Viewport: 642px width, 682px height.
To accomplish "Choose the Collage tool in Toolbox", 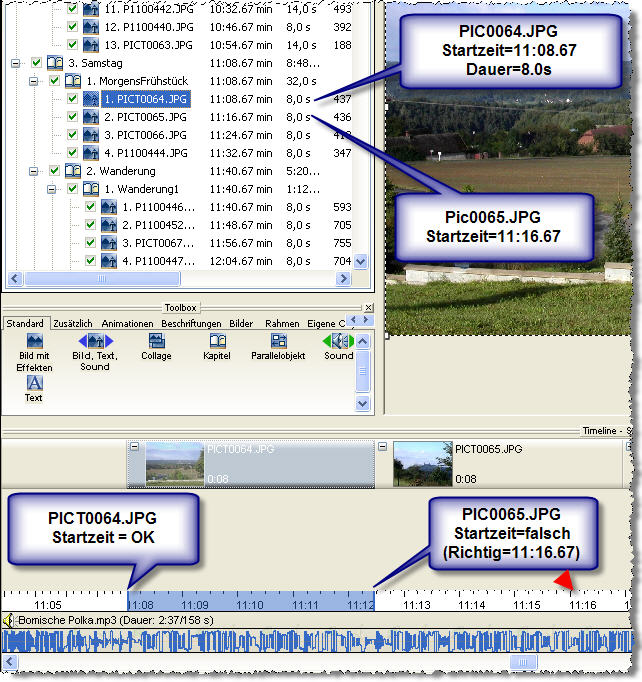I will click(x=156, y=342).
